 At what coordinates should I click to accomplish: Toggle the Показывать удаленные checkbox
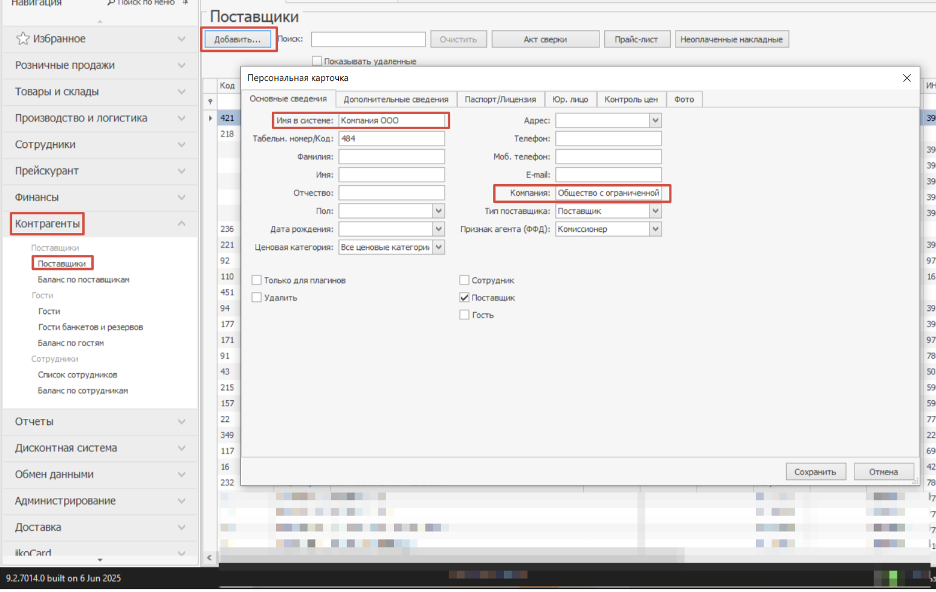pyautogui.click(x=317, y=61)
